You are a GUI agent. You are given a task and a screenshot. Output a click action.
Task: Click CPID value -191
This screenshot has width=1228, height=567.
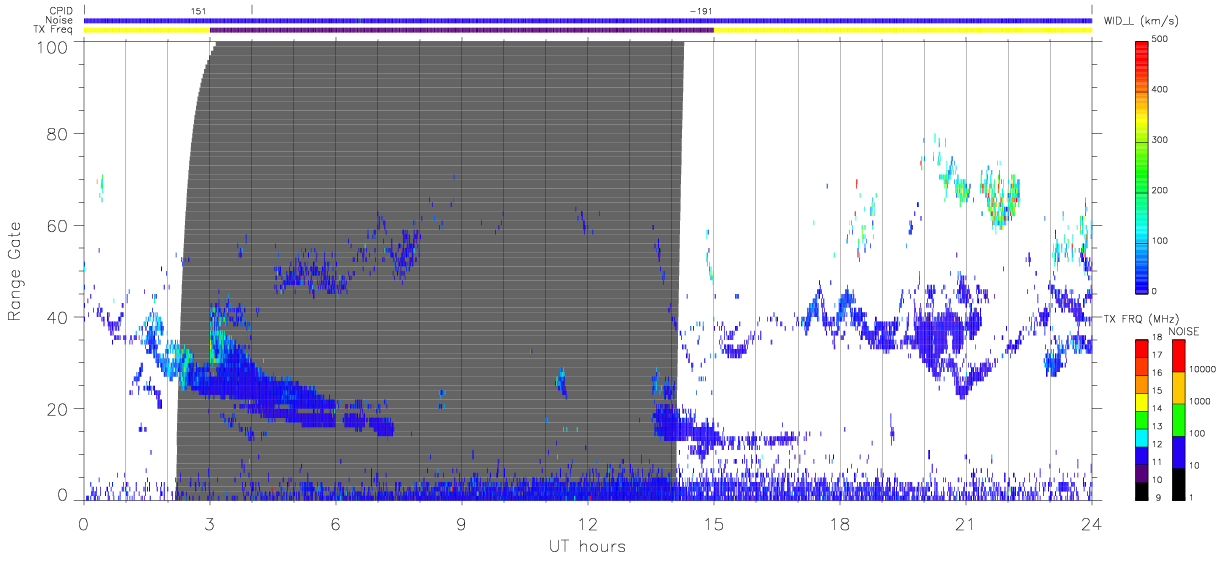pyautogui.click(x=701, y=10)
